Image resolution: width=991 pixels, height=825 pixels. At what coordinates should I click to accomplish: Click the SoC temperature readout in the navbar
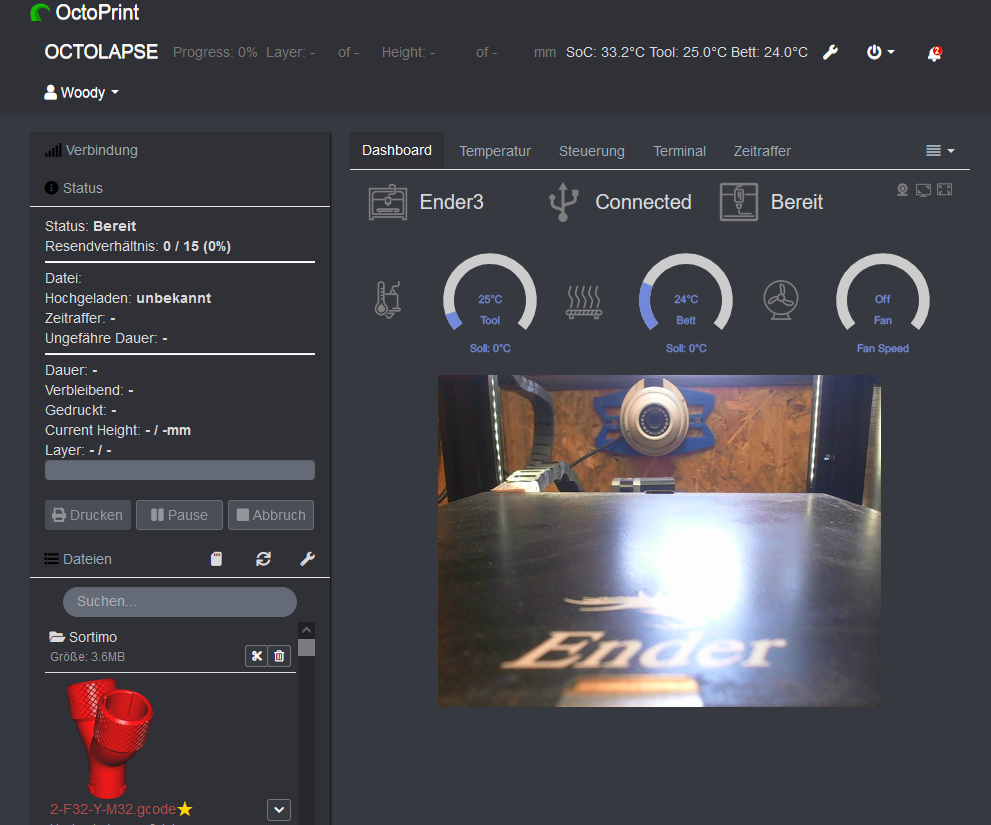pos(605,52)
